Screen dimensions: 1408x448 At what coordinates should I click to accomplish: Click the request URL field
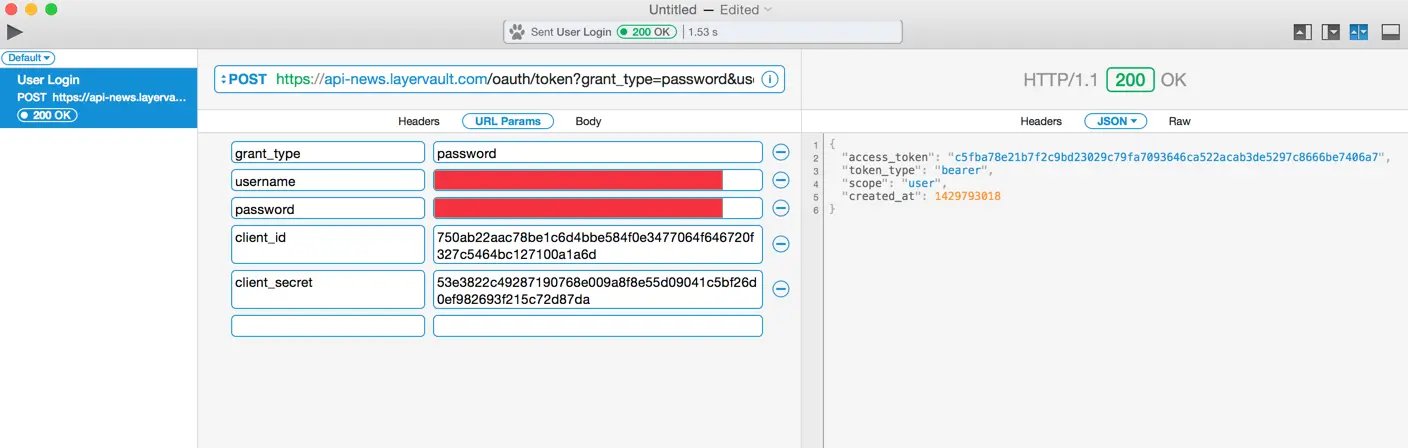[x=514, y=79]
